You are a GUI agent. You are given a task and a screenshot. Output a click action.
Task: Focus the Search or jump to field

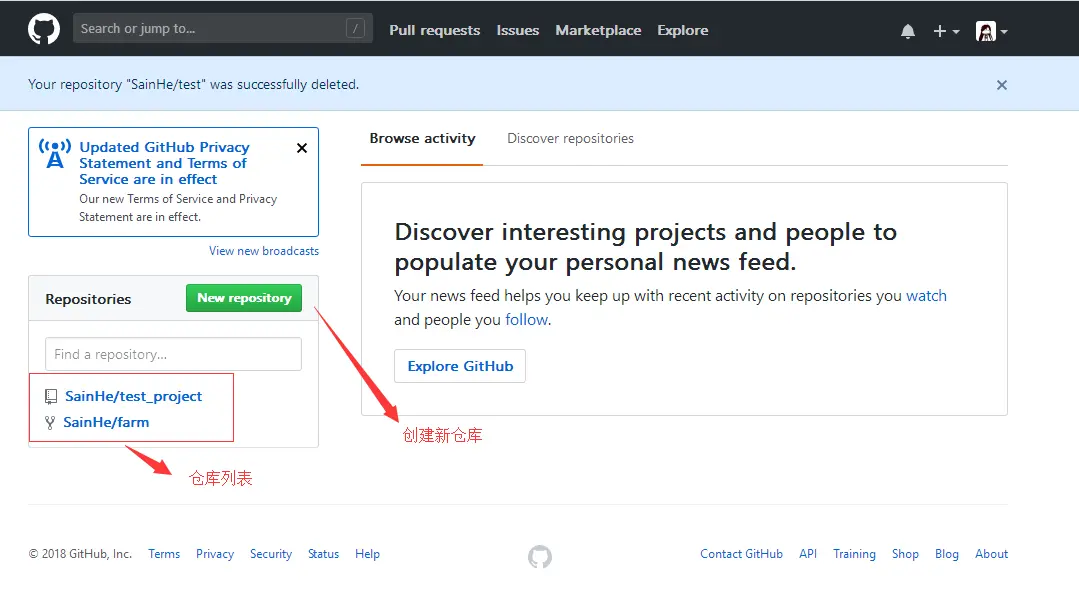(222, 28)
